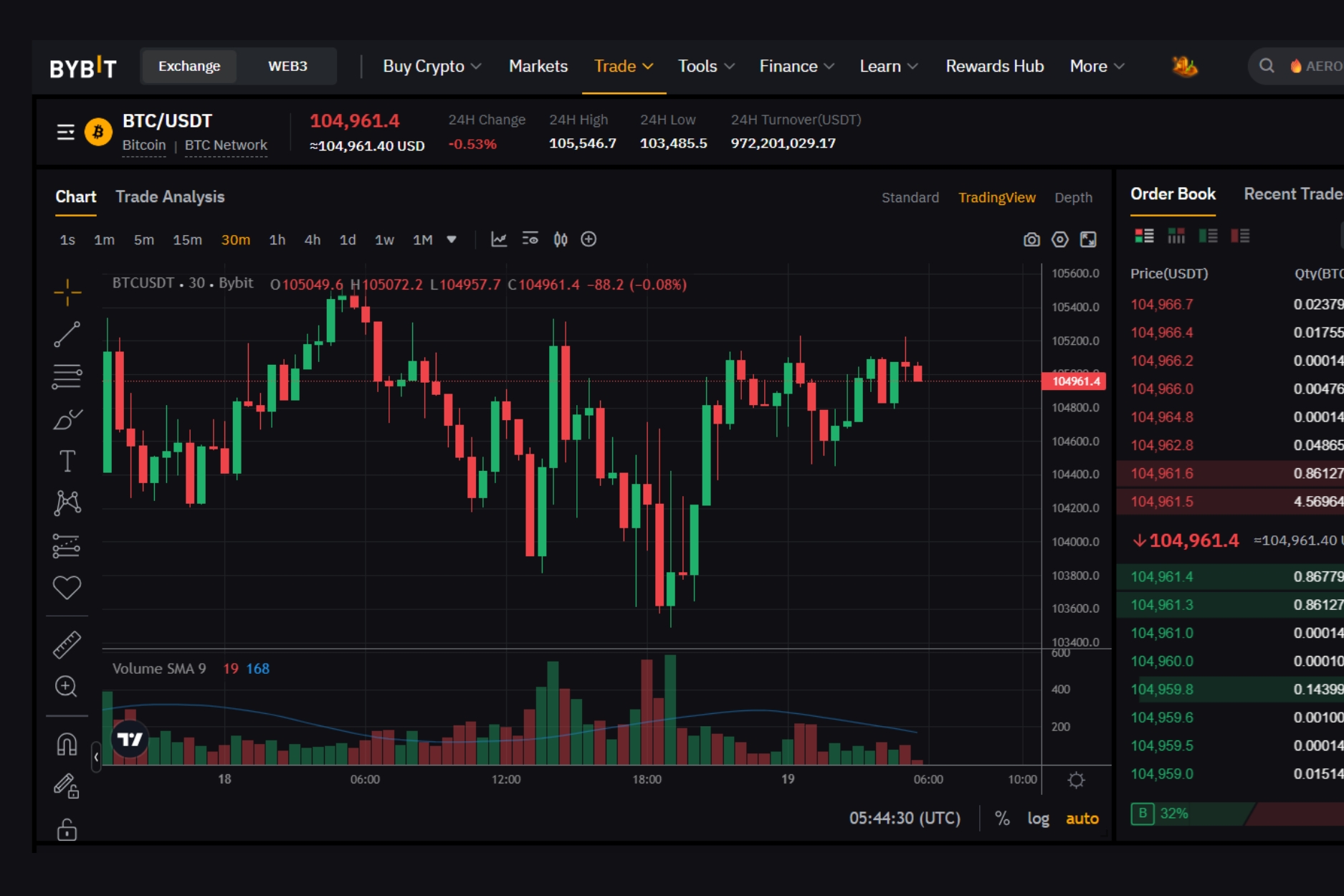The width and height of the screenshot is (1344, 896).
Task: Click the Bitcoin info link
Action: click(143, 145)
